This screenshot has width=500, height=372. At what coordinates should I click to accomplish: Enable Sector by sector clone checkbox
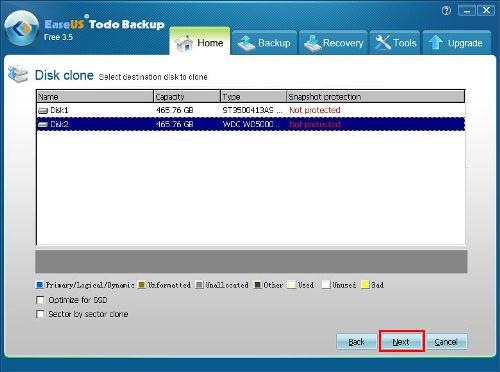pyautogui.click(x=40, y=314)
